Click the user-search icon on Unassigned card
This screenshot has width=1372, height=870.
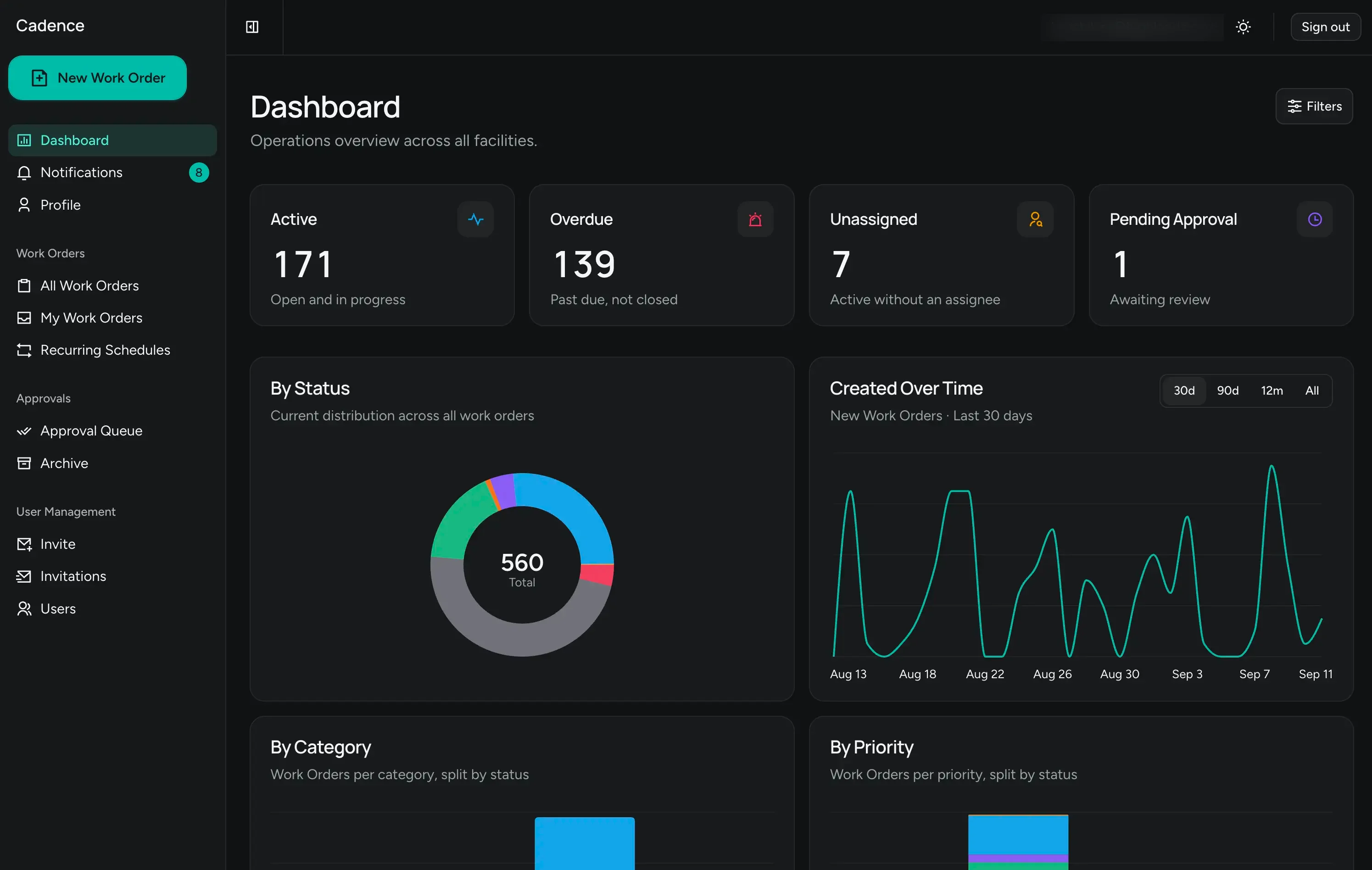point(1035,219)
